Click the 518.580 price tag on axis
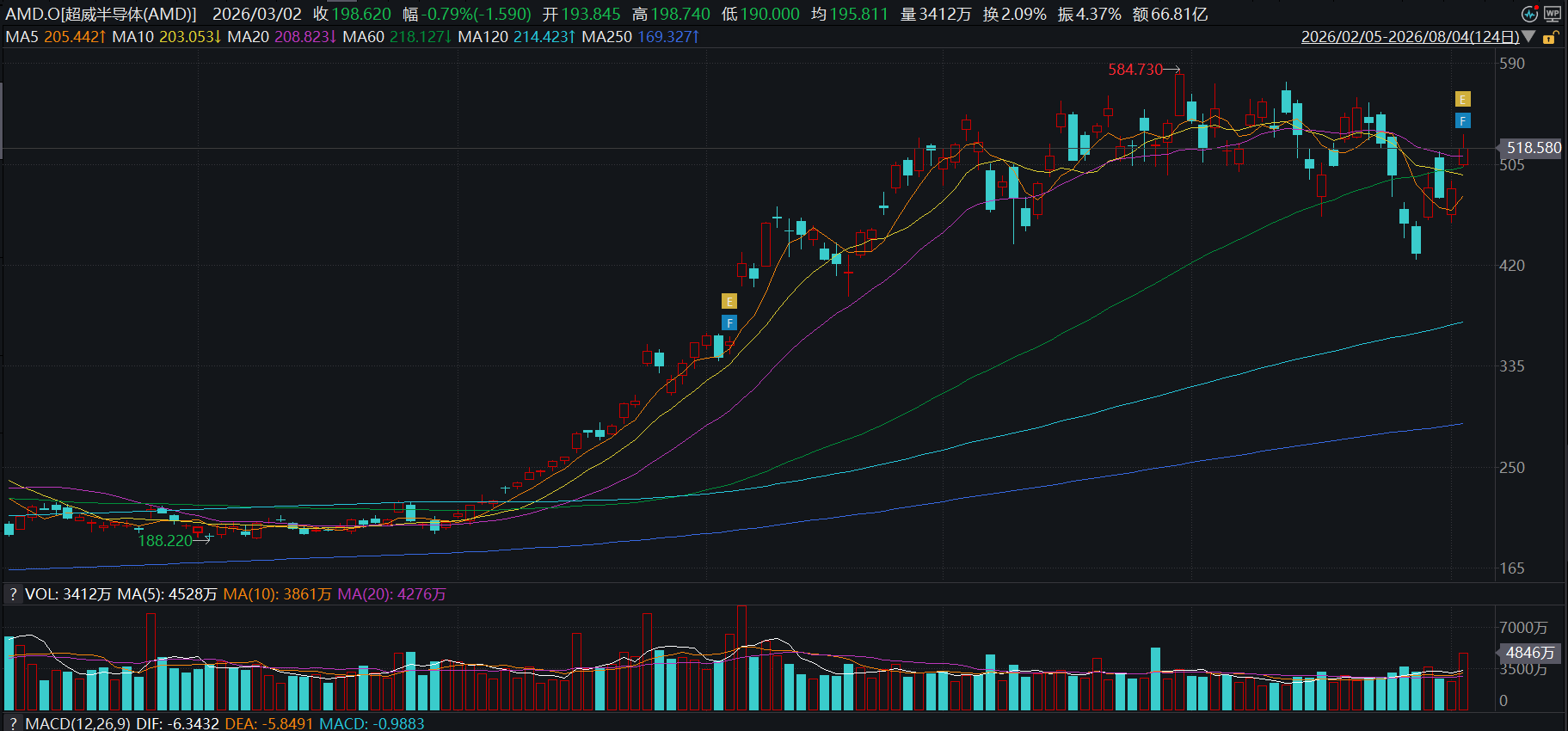This screenshot has width=1568, height=731. pos(1534,148)
